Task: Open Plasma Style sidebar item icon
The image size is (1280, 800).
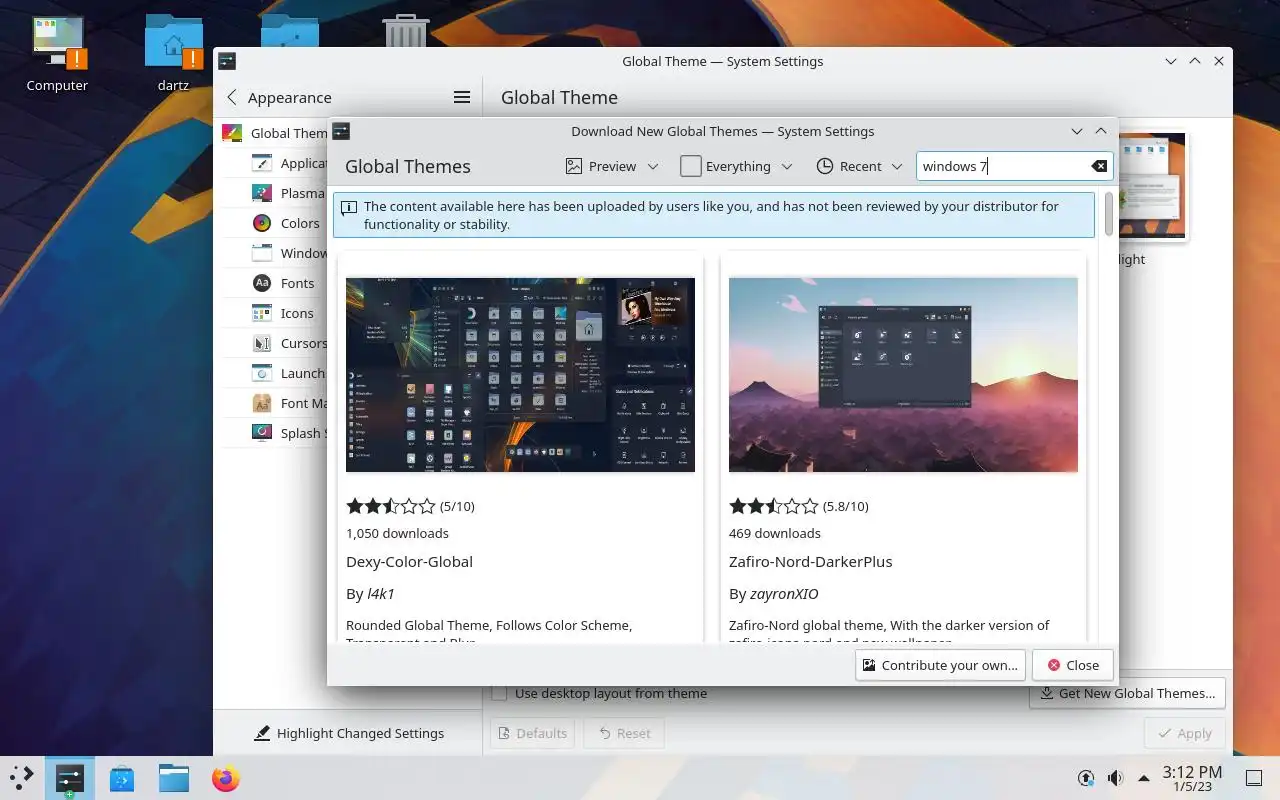Action: click(262, 193)
